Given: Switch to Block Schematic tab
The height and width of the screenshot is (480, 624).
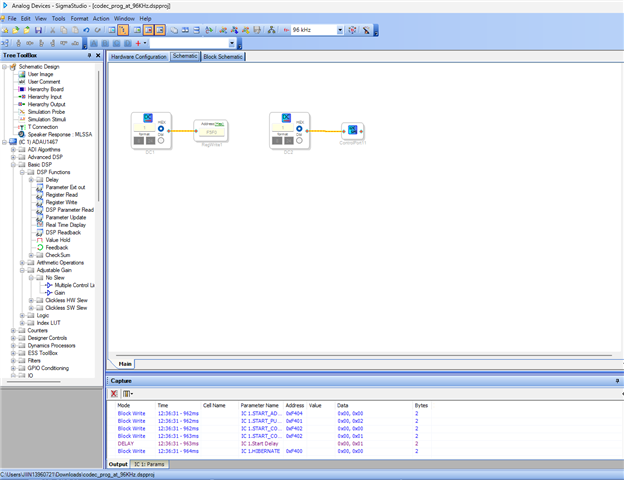Looking at the screenshot, I should click(x=223, y=57).
